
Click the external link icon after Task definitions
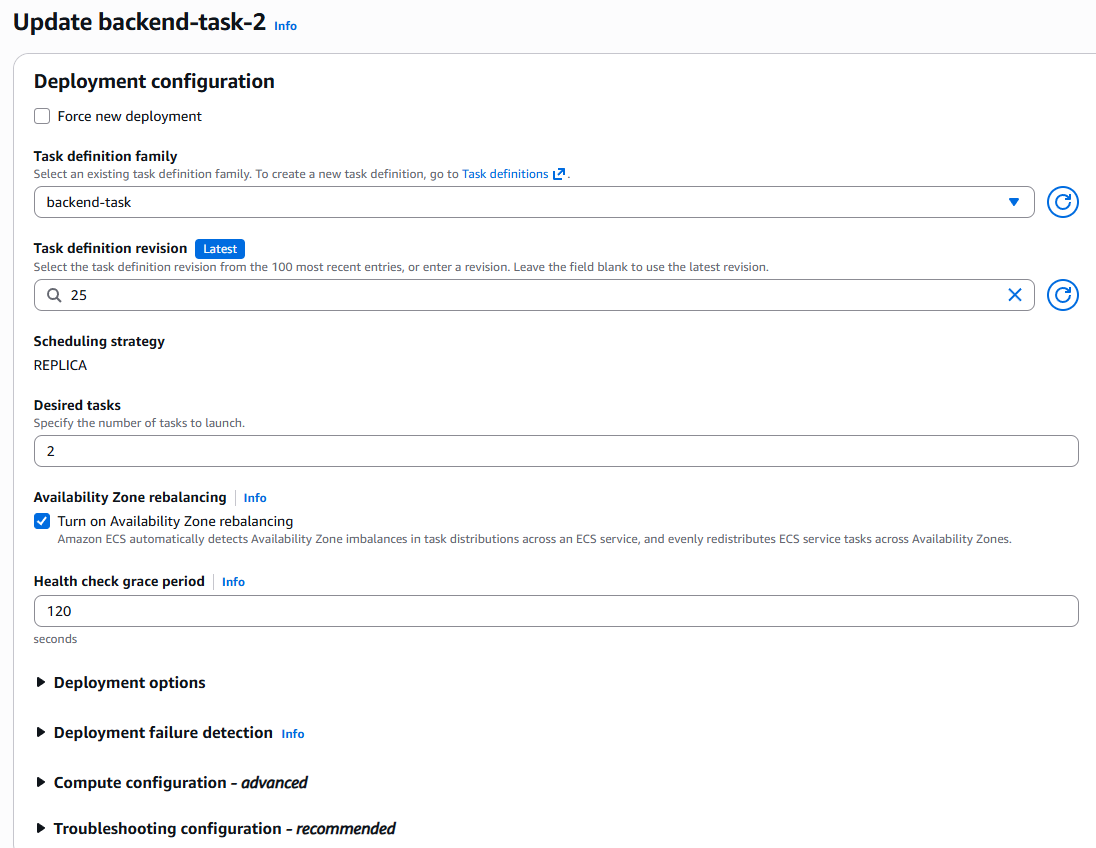pos(559,172)
